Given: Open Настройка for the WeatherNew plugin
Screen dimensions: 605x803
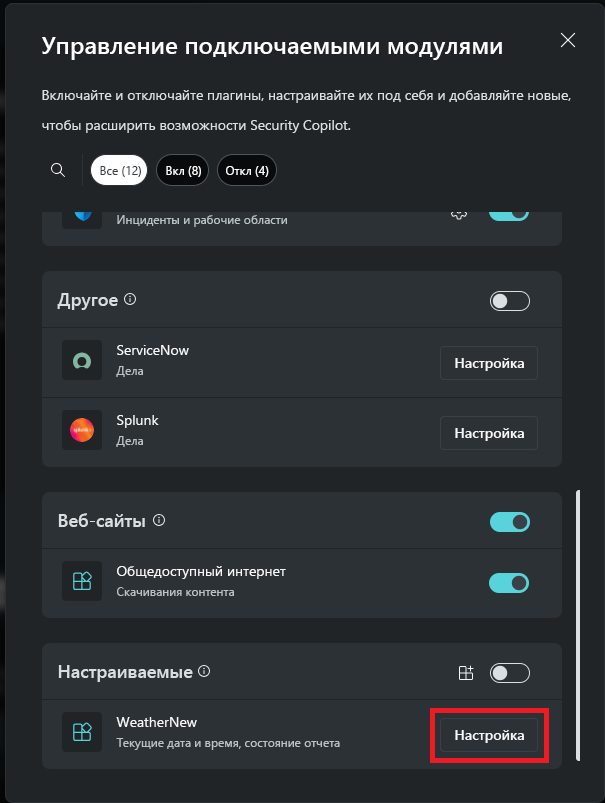Looking at the screenshot, I should point(488,734).
